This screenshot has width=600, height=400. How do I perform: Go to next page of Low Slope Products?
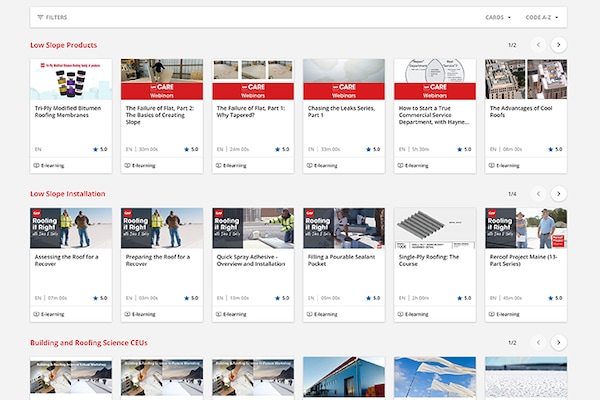pos(559,45)
